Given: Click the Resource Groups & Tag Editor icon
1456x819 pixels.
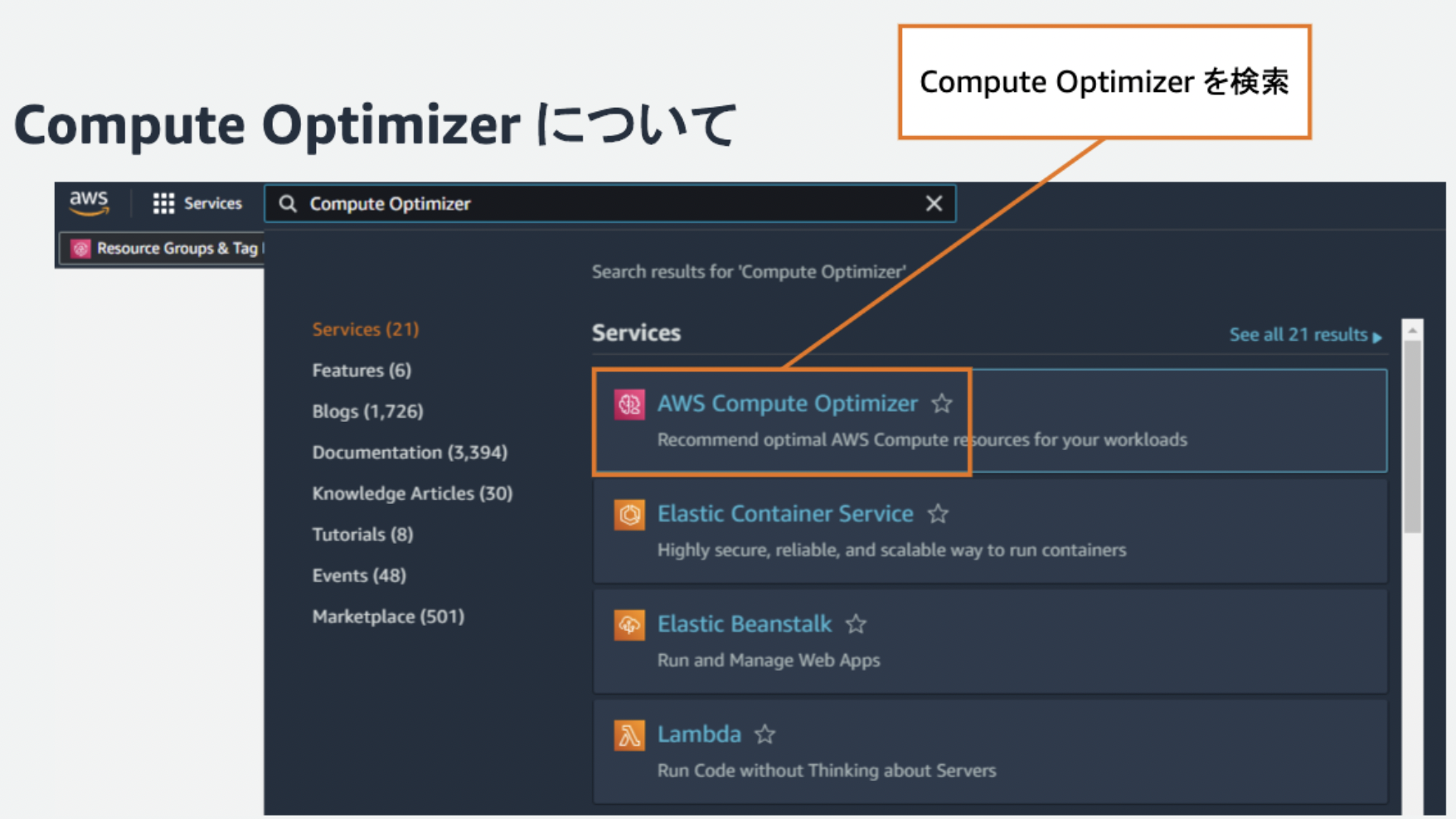Looking at the screenshot, I should 80,248.
